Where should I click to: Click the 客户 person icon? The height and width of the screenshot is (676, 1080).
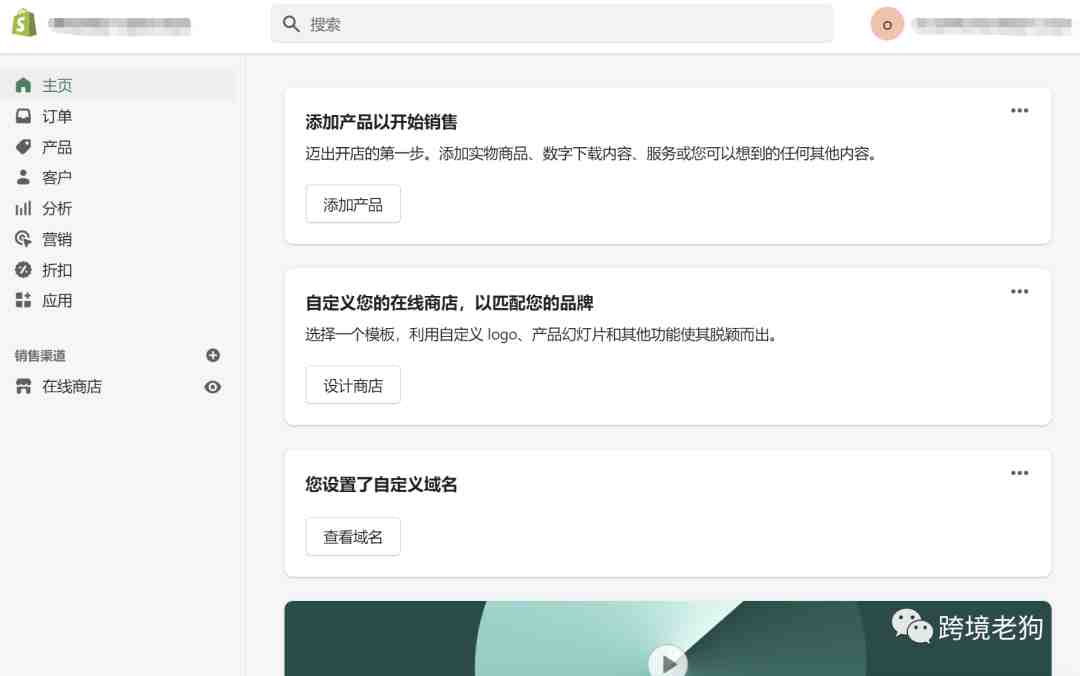23,177
